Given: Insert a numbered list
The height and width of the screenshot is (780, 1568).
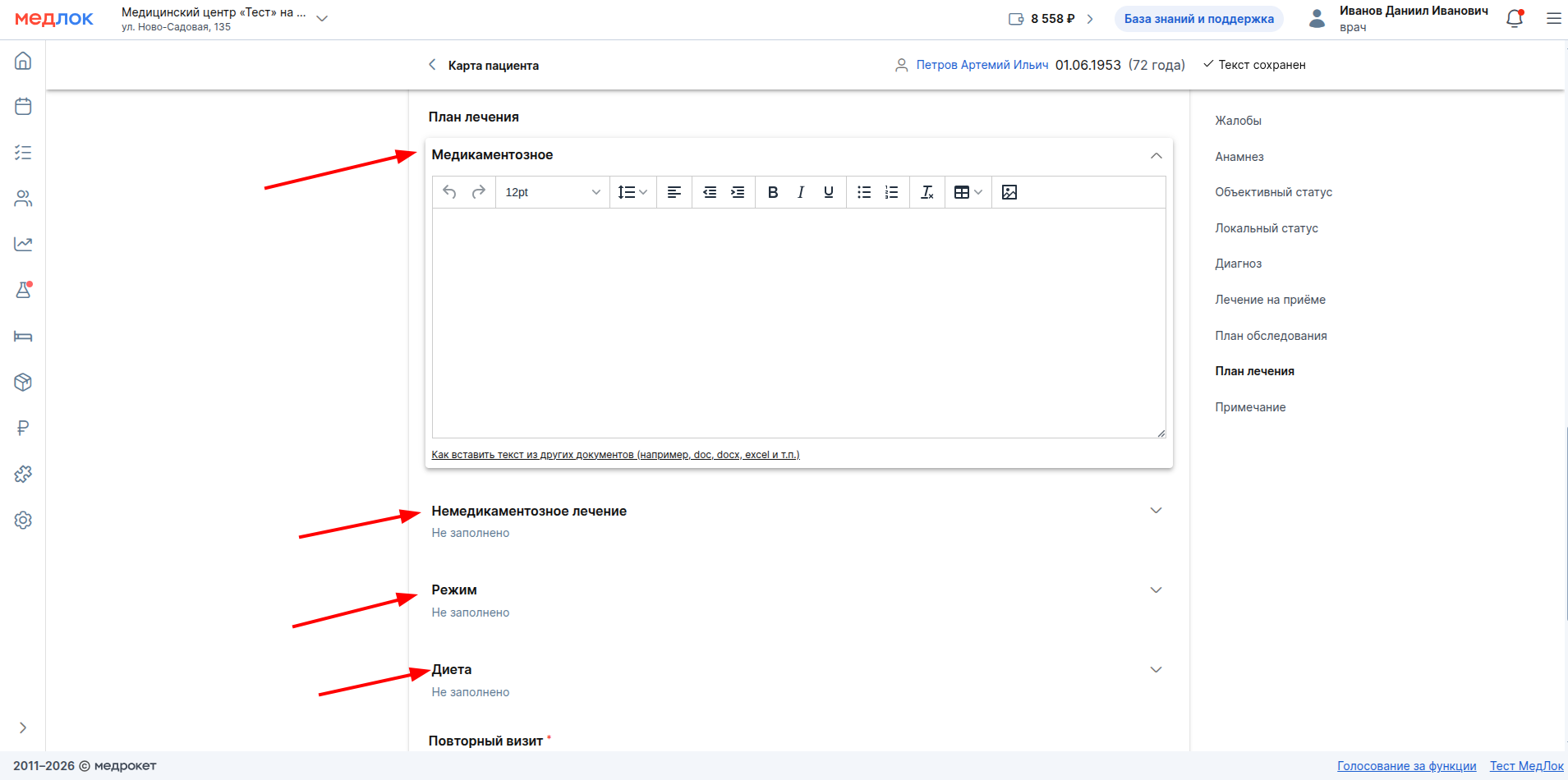Looking at the screenshot, I should tap(891, 192).
